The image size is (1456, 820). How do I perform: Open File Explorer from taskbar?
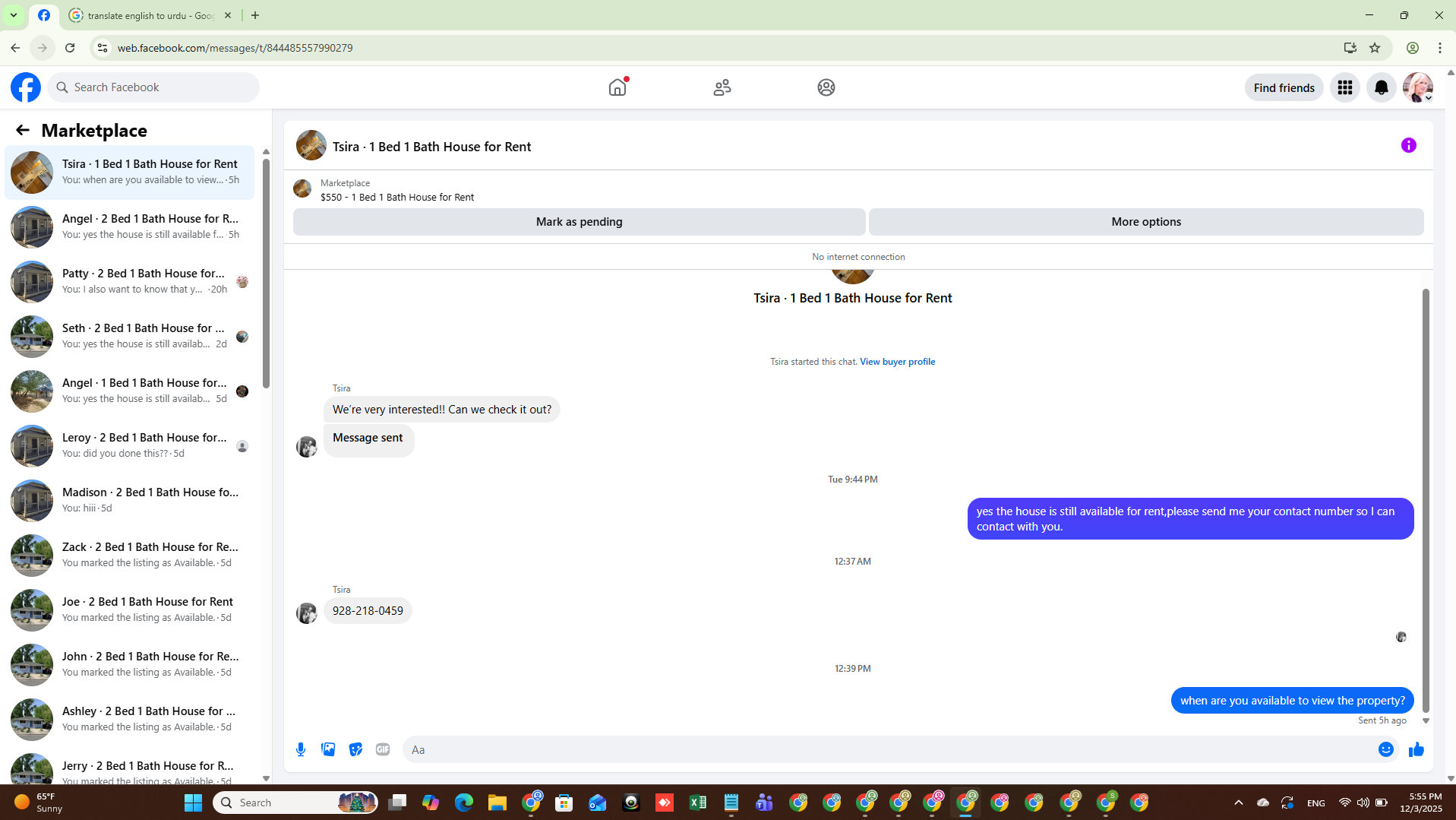[x=497, y=803]
